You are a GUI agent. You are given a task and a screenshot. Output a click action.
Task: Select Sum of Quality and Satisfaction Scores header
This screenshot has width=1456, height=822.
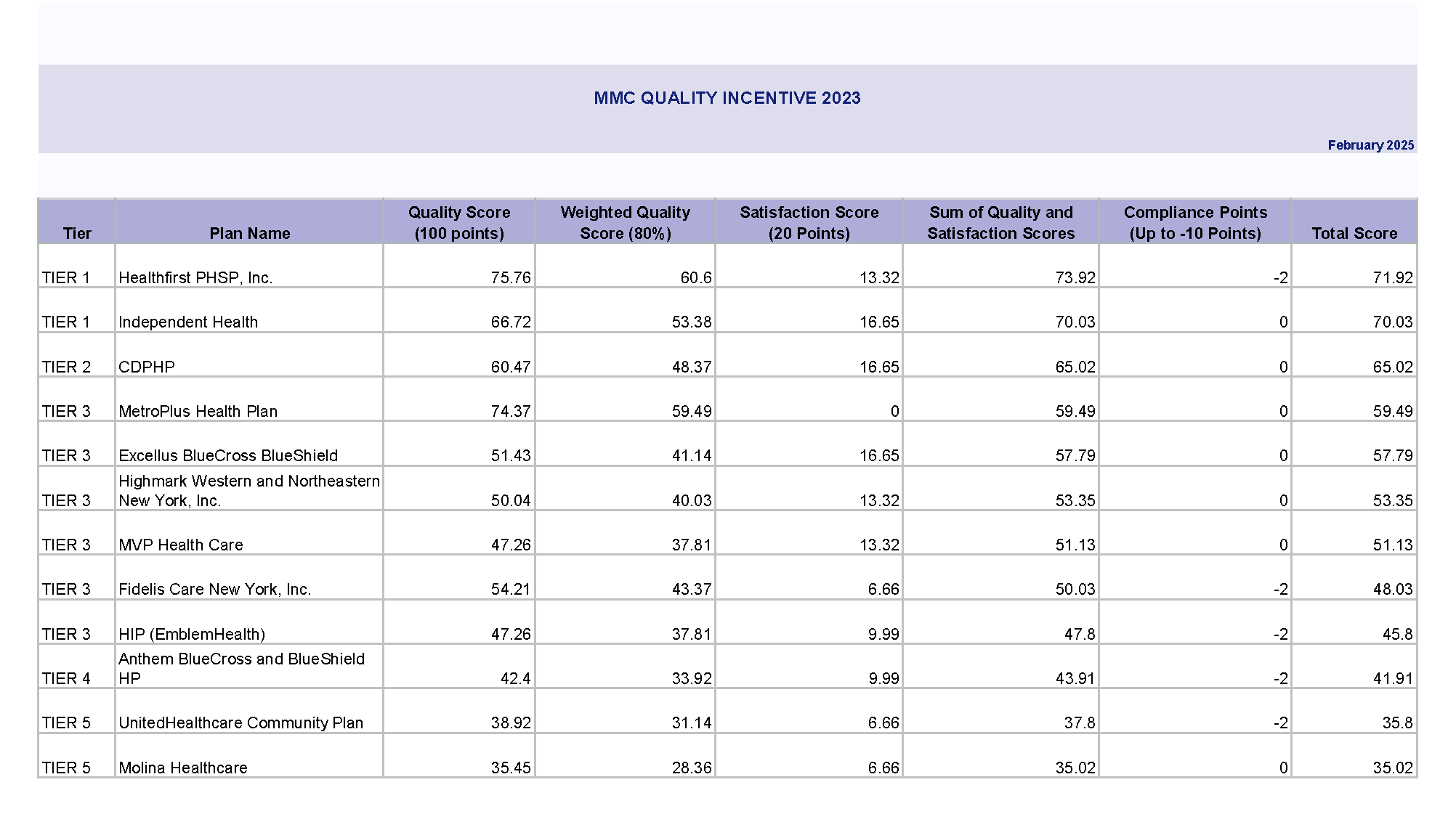point(1001,222)
